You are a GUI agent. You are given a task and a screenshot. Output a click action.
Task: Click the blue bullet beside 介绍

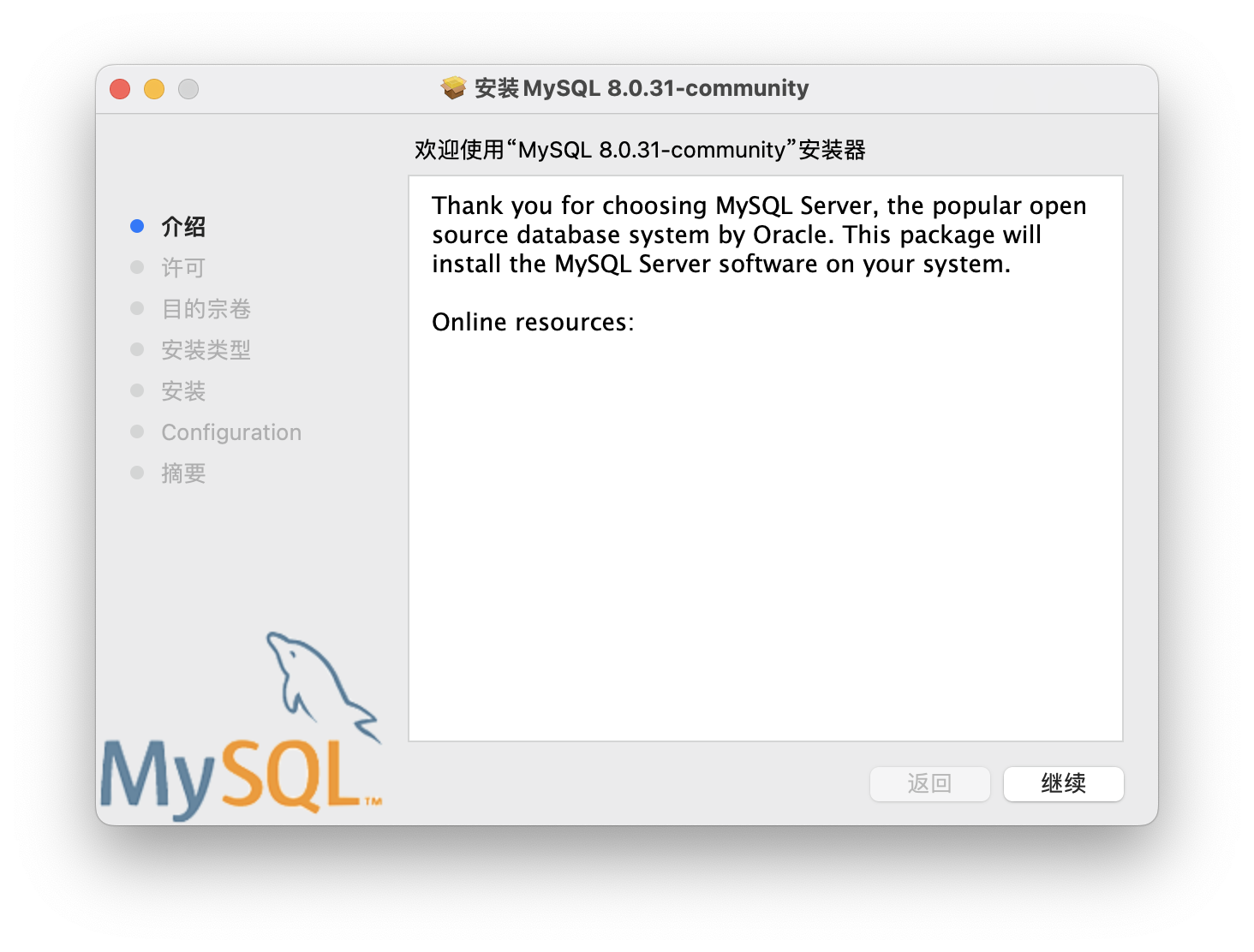(x=137, y=226)
